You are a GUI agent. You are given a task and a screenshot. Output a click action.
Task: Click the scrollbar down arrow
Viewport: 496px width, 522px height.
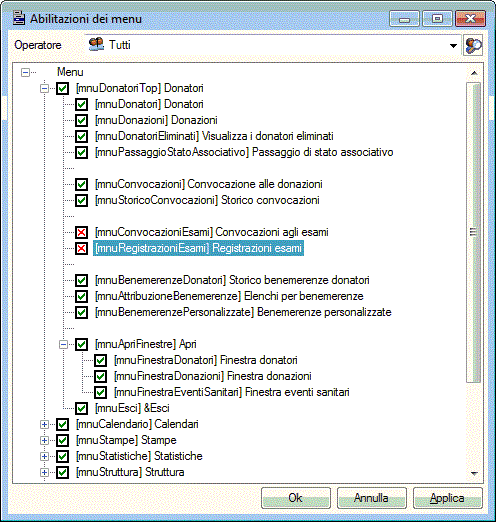pos(474,473)
